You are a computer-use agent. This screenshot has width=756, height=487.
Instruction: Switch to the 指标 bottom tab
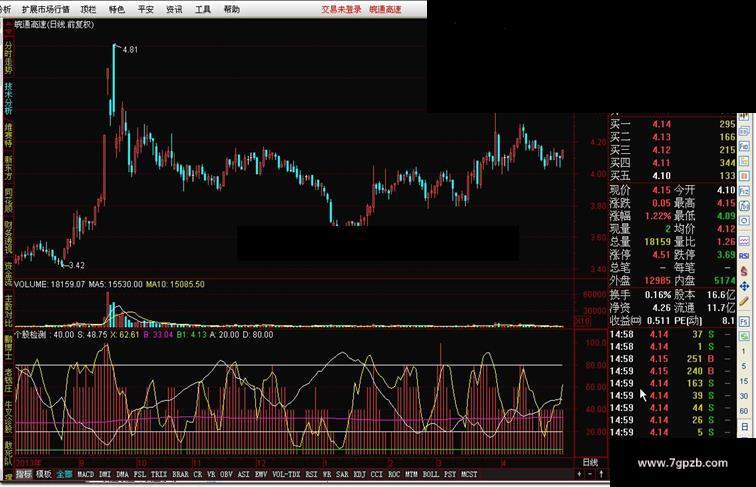point(24,474)
